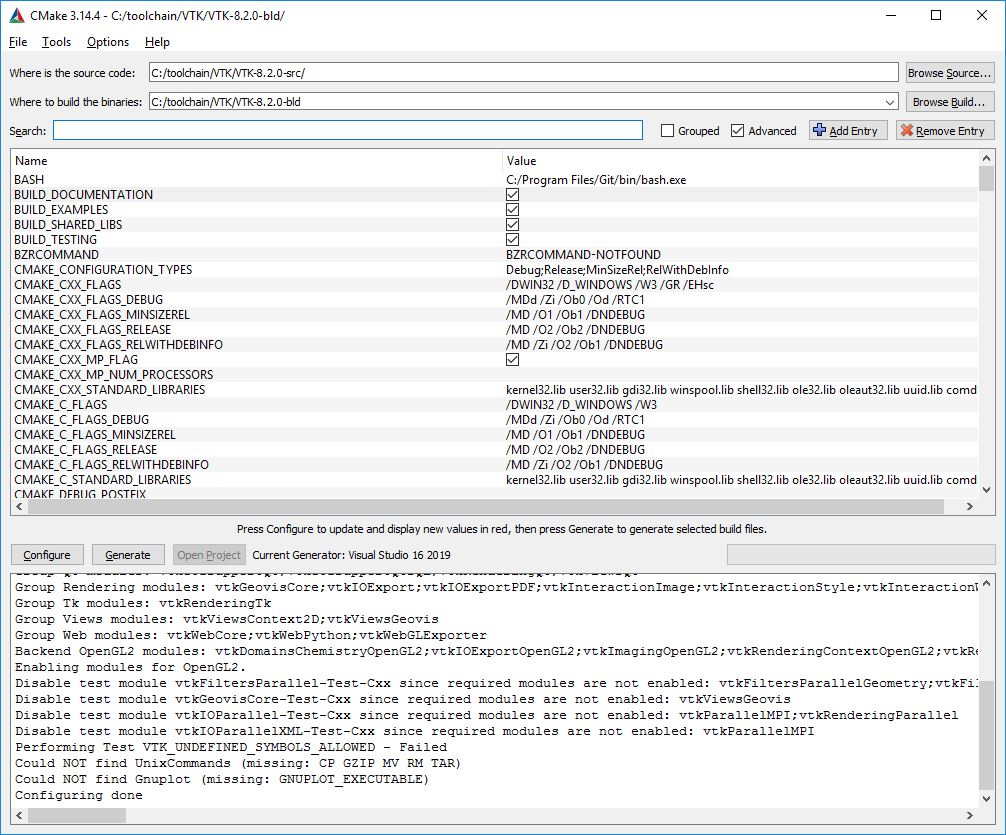Image resolution: width=1006 pixels, height=835 pixels.
Task: Click the output log horizontal scrollbar thumb
Action: tap(77, 815)
